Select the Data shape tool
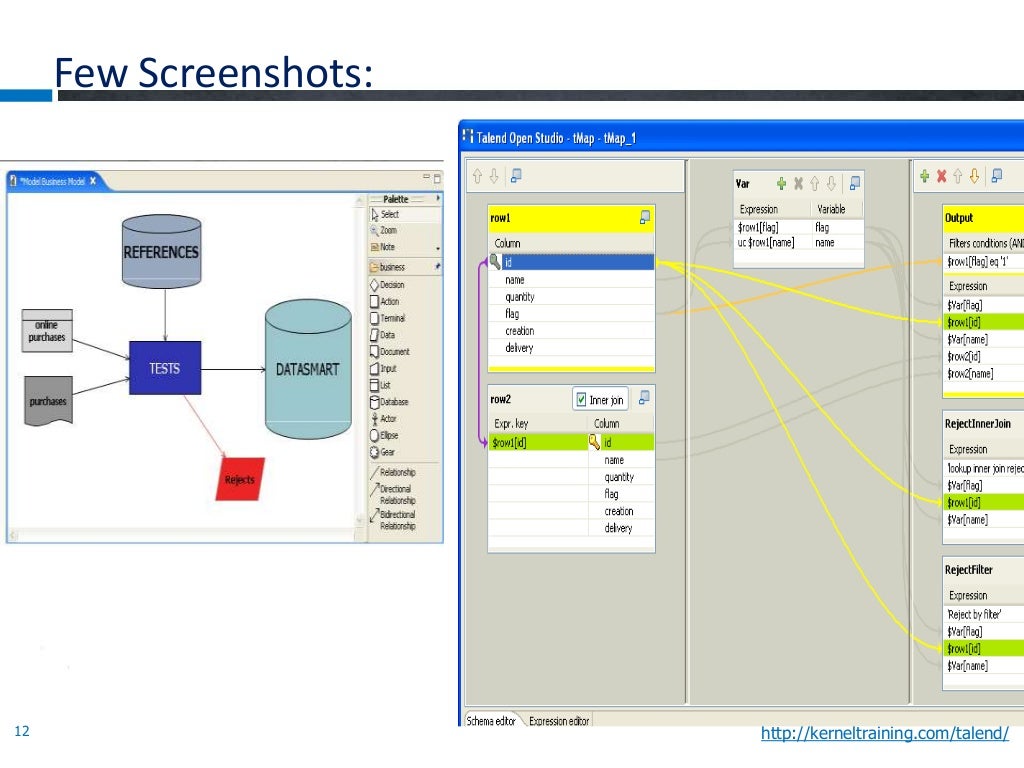The height and width of the screenshot is (768, 1024). click(383, 334)
